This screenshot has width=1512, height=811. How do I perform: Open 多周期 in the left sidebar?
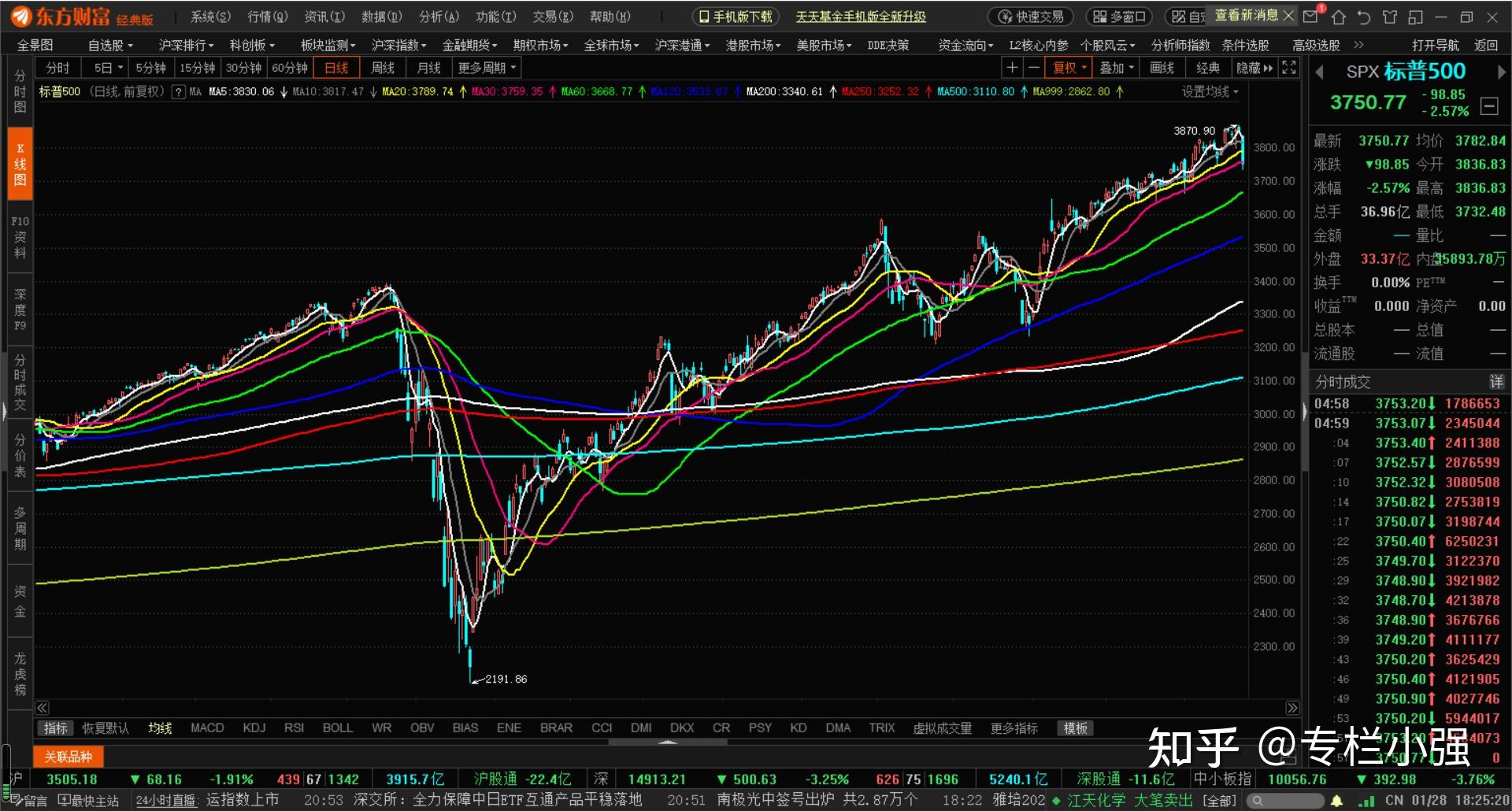[x=20, y=528]
